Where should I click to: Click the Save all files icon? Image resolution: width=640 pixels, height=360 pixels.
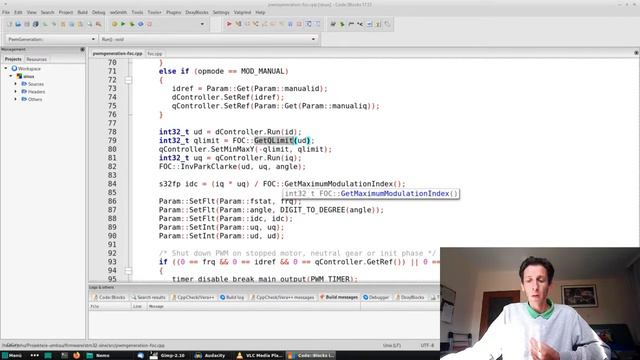coord(36,24)
